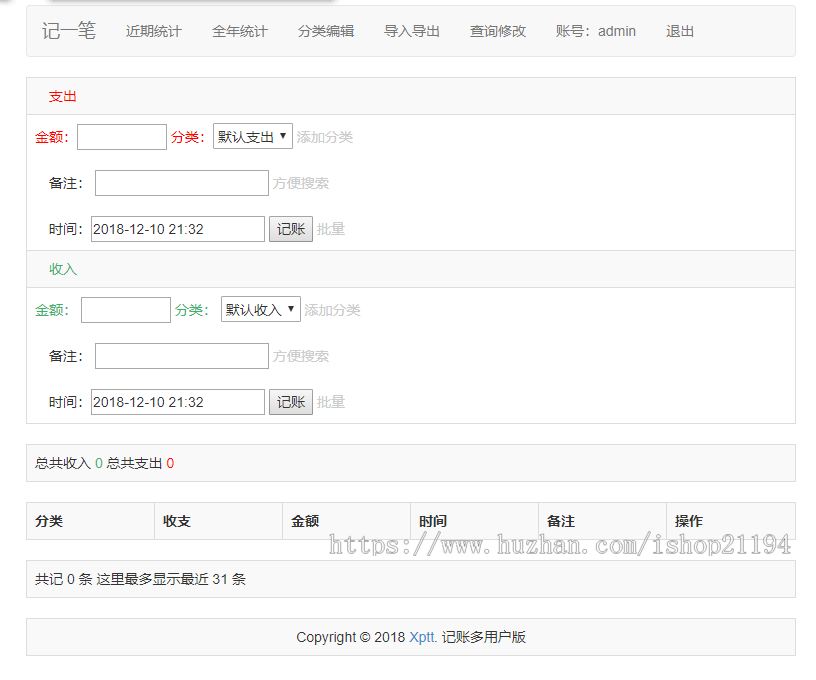
Task: Click the expense 批量 (batch) link
Action: [x=331, y=229]
